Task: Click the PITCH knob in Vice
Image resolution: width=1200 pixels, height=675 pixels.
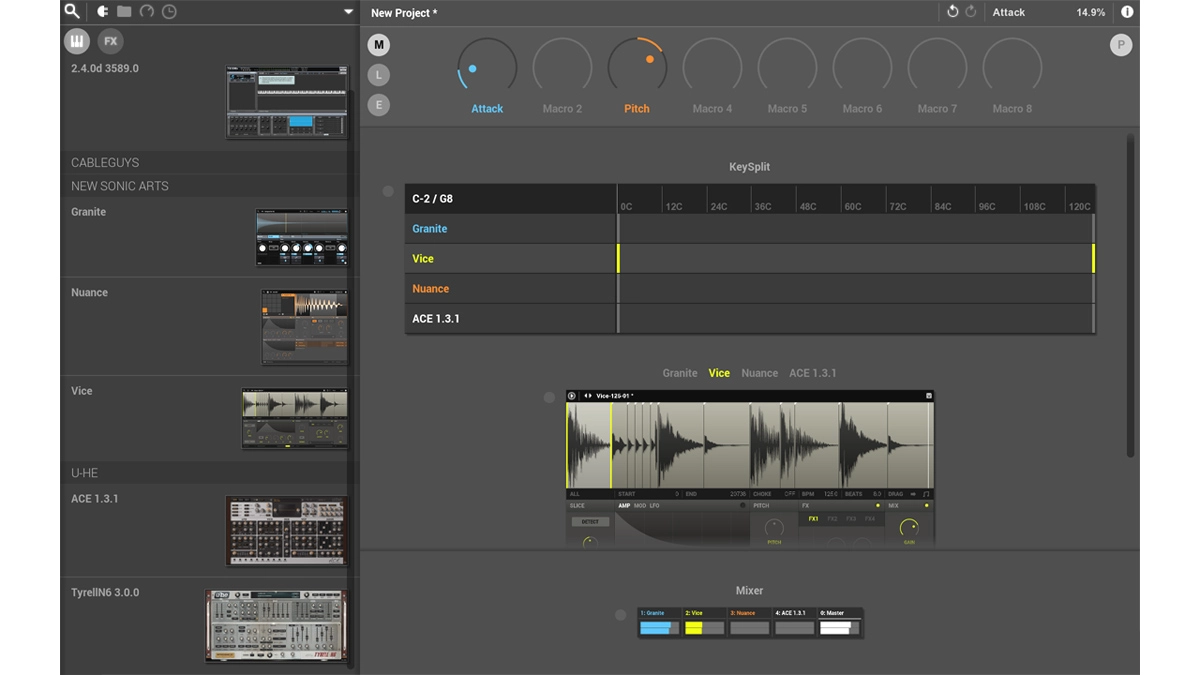Action: 774,527
